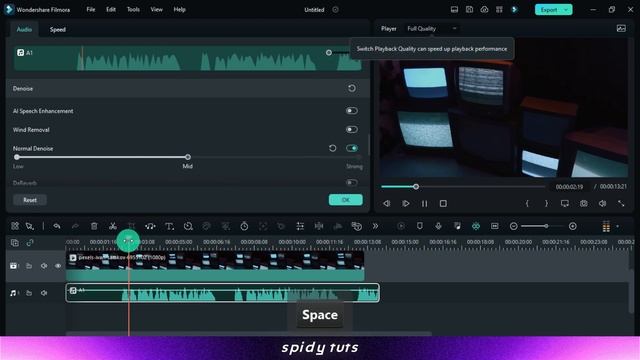Set Normal Denoise slider handle at Mid
This screenshot has width=640, height=360.
tap(188, 157)
